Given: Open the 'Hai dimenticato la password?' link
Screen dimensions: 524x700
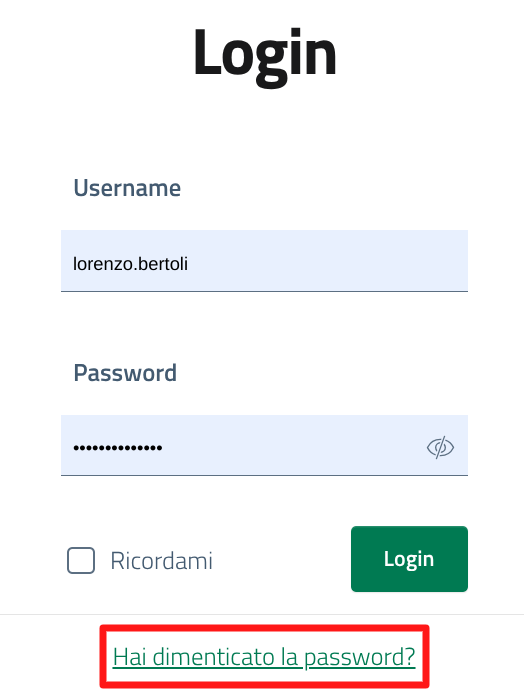Looking at the screenshot, I should [264, 657].
